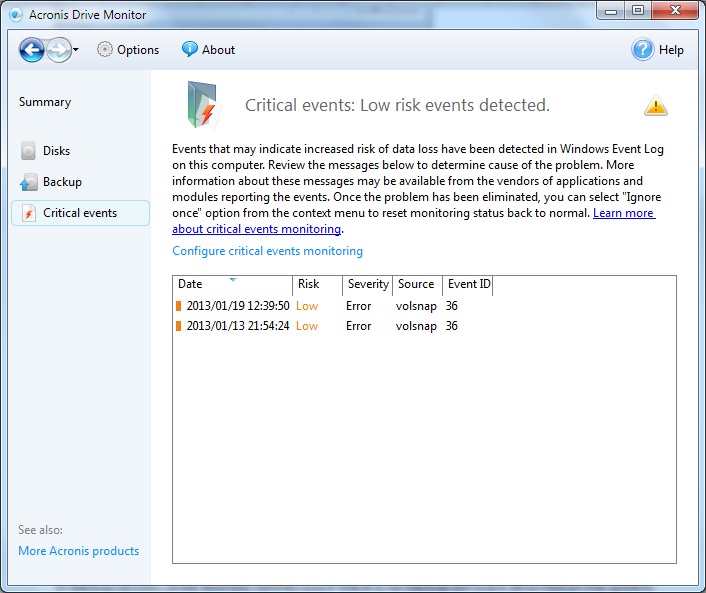706x593 pixels.
Task: Click the Date column sort arrow
Action: point(233,280)
